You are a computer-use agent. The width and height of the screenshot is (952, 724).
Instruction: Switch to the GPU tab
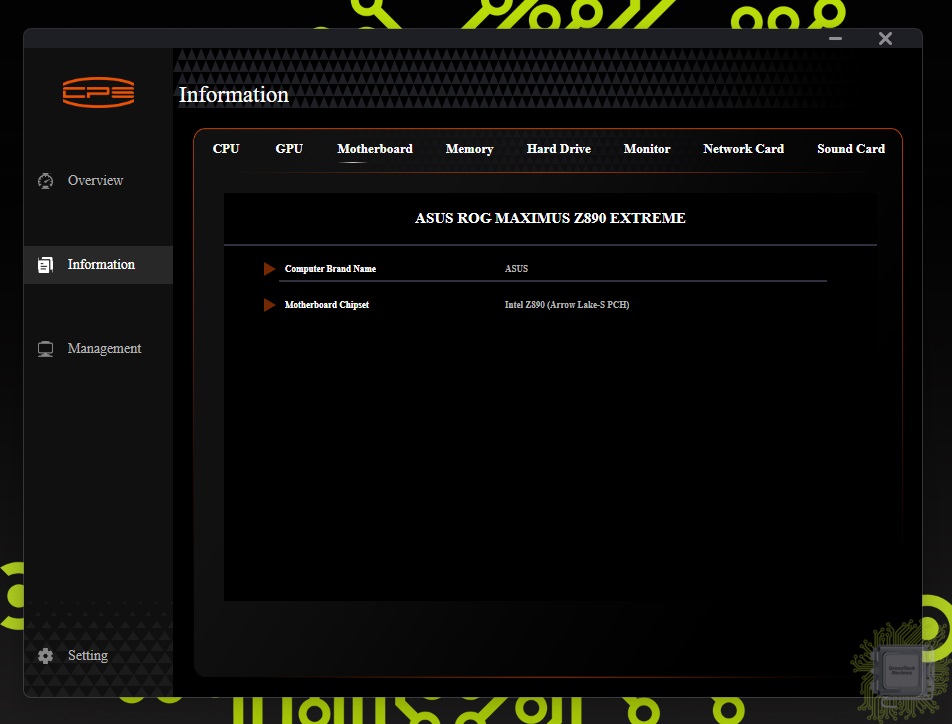point(289,149)
